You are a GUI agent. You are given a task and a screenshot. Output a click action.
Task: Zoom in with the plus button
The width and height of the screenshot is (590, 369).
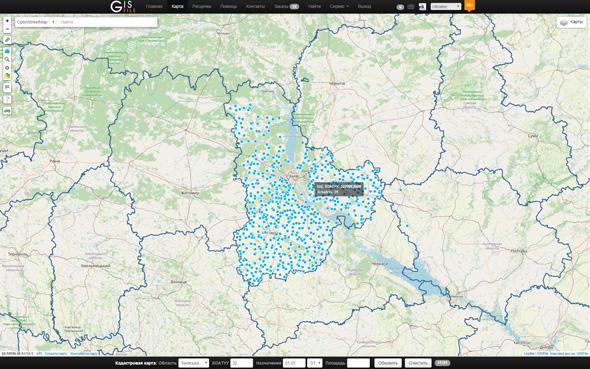click(x=7, y=21)
